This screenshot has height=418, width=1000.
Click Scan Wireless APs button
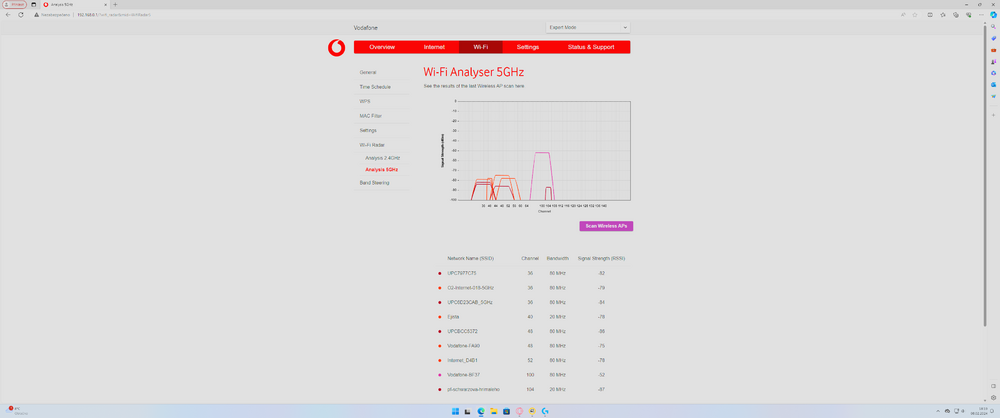pos(605,226)
